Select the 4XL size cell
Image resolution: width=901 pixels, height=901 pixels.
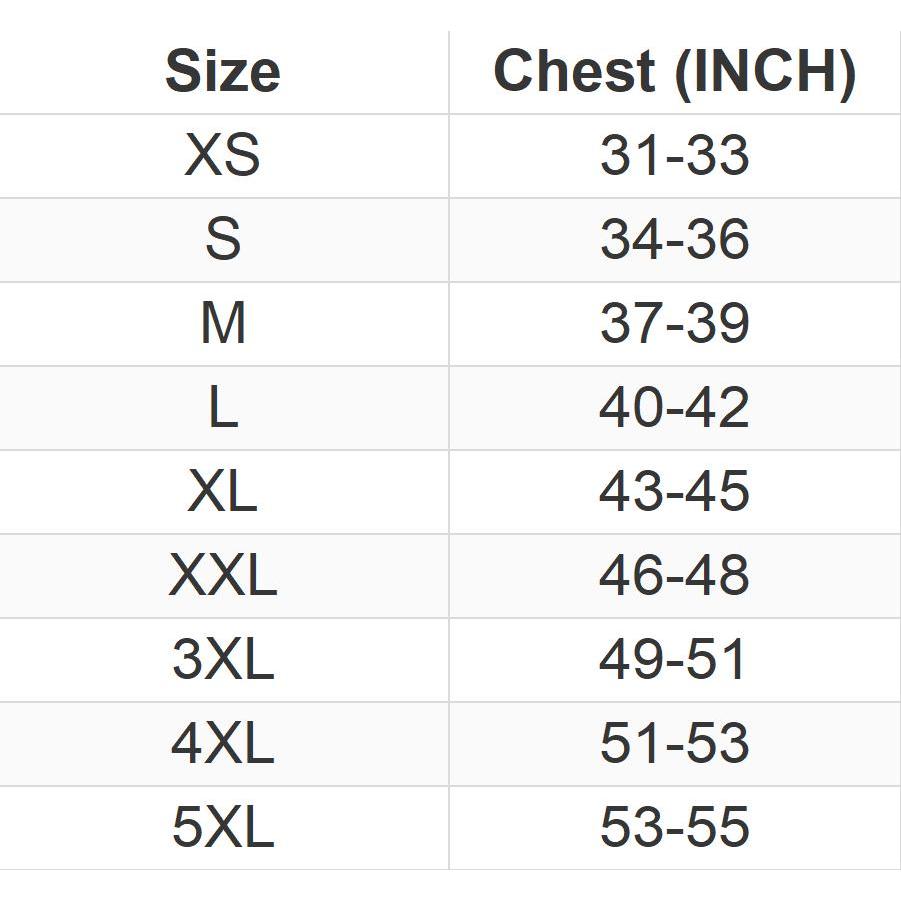(x=222, y=744)
